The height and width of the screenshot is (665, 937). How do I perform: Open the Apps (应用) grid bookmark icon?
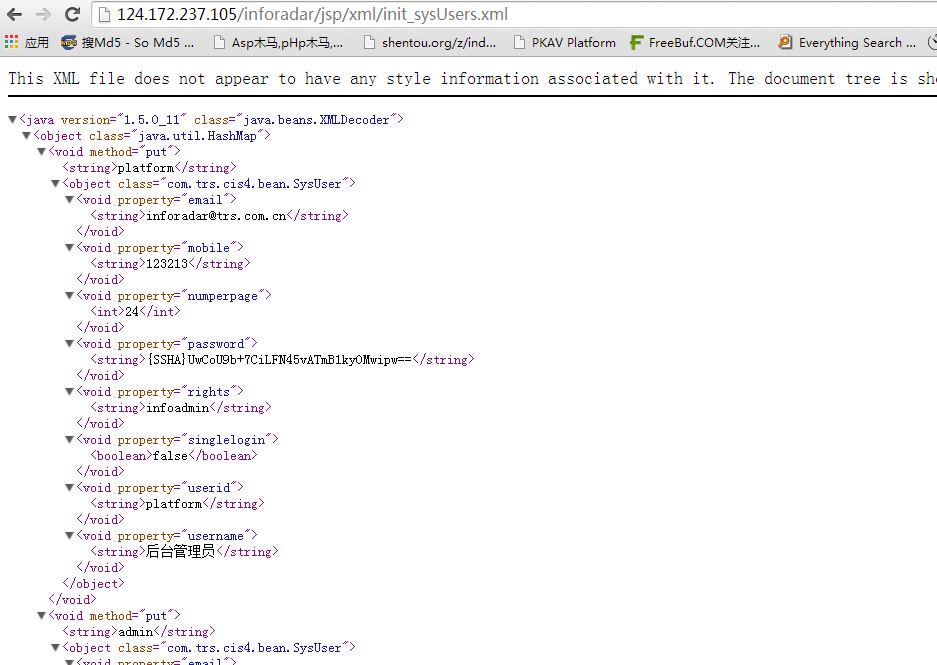click(11, 42)
